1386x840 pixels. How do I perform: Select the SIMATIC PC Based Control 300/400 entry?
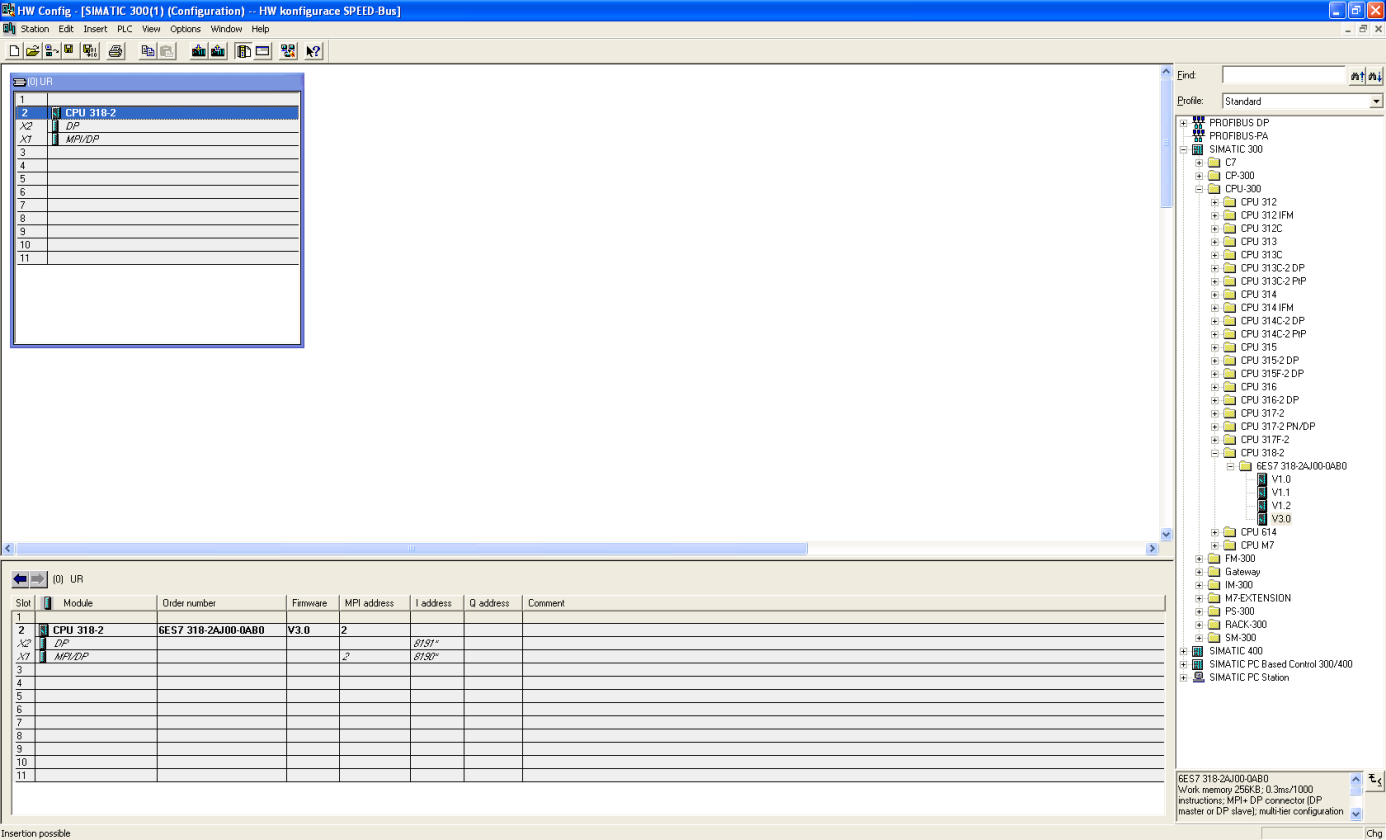point(1280,664)
